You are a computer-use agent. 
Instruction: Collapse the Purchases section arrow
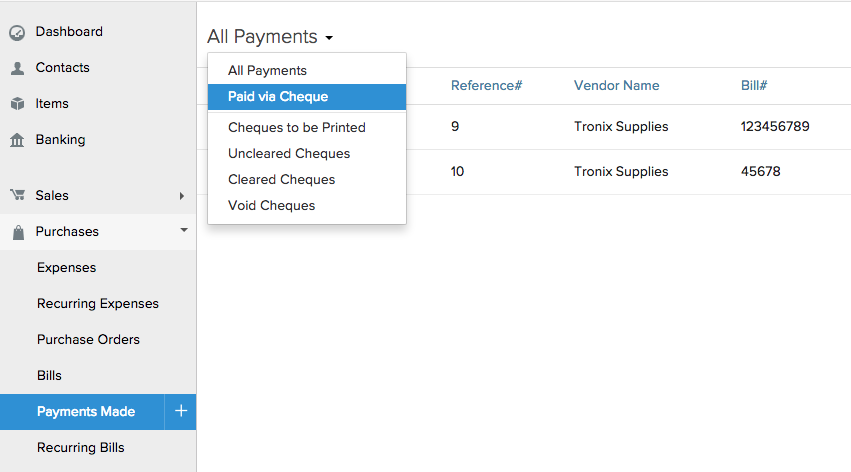(183, 231)
